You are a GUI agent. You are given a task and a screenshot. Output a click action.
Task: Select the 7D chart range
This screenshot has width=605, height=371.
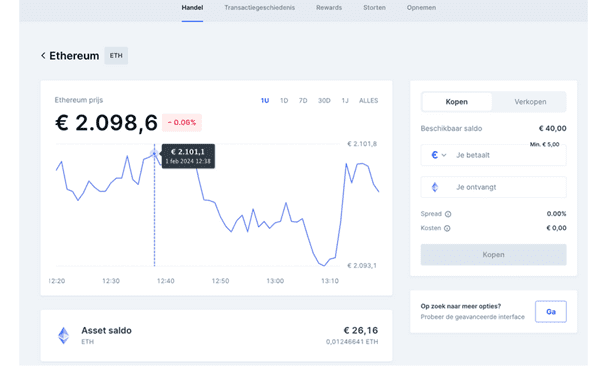click(x=303, y=101)
